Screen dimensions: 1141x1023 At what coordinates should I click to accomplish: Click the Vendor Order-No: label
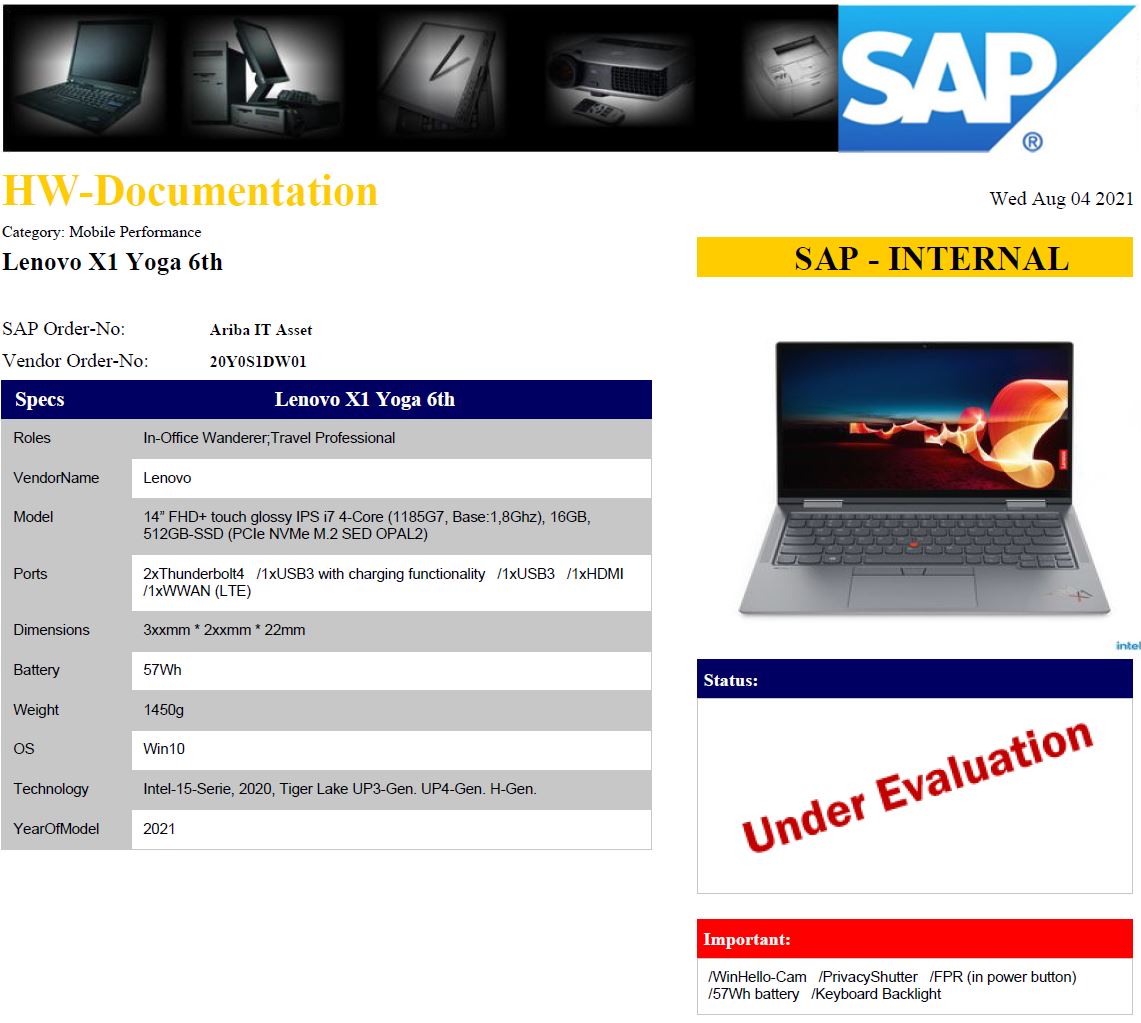[x=75, y=361]
